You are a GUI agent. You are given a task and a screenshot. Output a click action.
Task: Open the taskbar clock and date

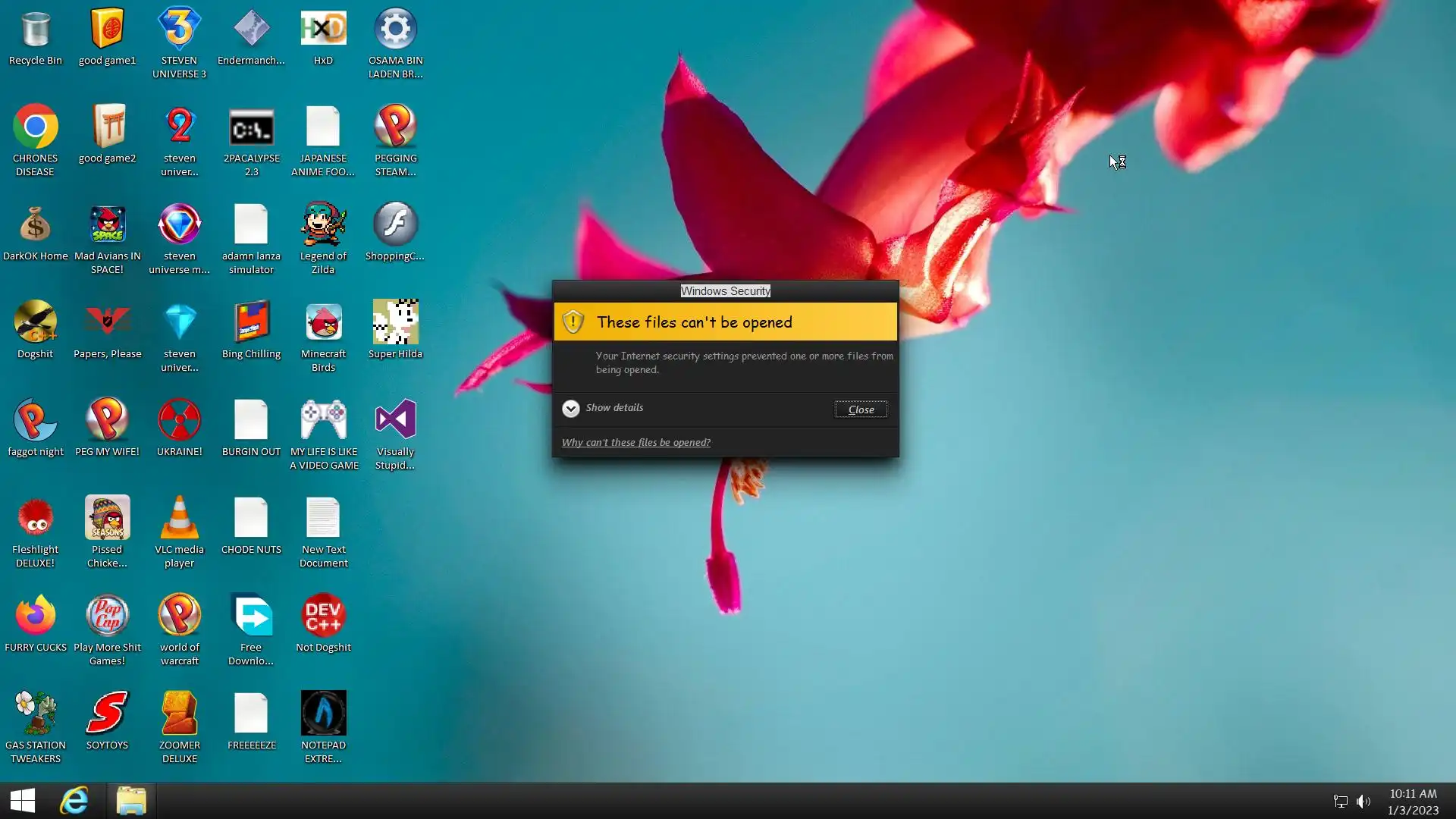pos(1413,802)
